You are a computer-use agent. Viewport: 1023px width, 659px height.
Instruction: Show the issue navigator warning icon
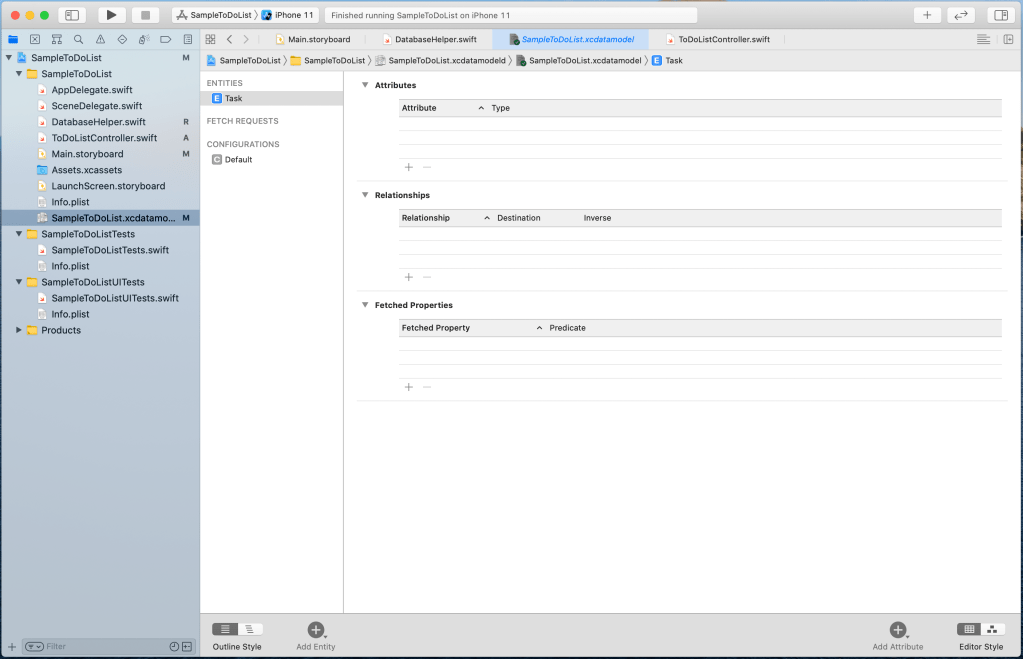click(101, 39)
